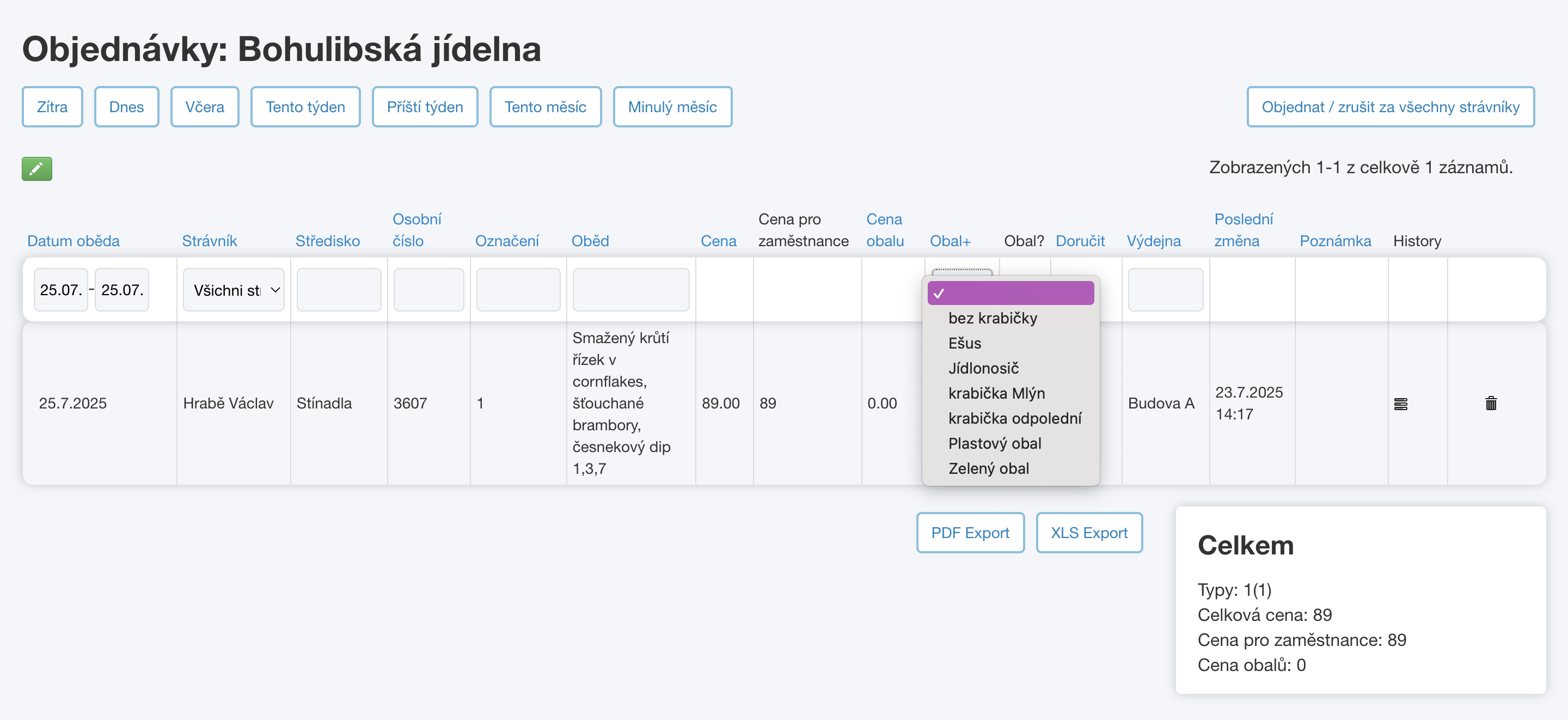1568x720 pixels.
Task: Select the empty checked dropdown option
Action: click(1010, 293)
